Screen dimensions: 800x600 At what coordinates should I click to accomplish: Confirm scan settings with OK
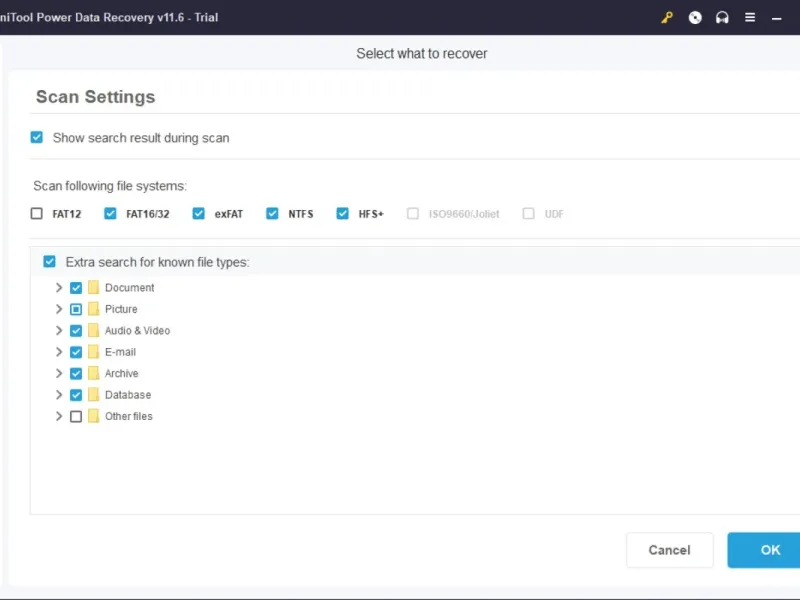point(764,550)
